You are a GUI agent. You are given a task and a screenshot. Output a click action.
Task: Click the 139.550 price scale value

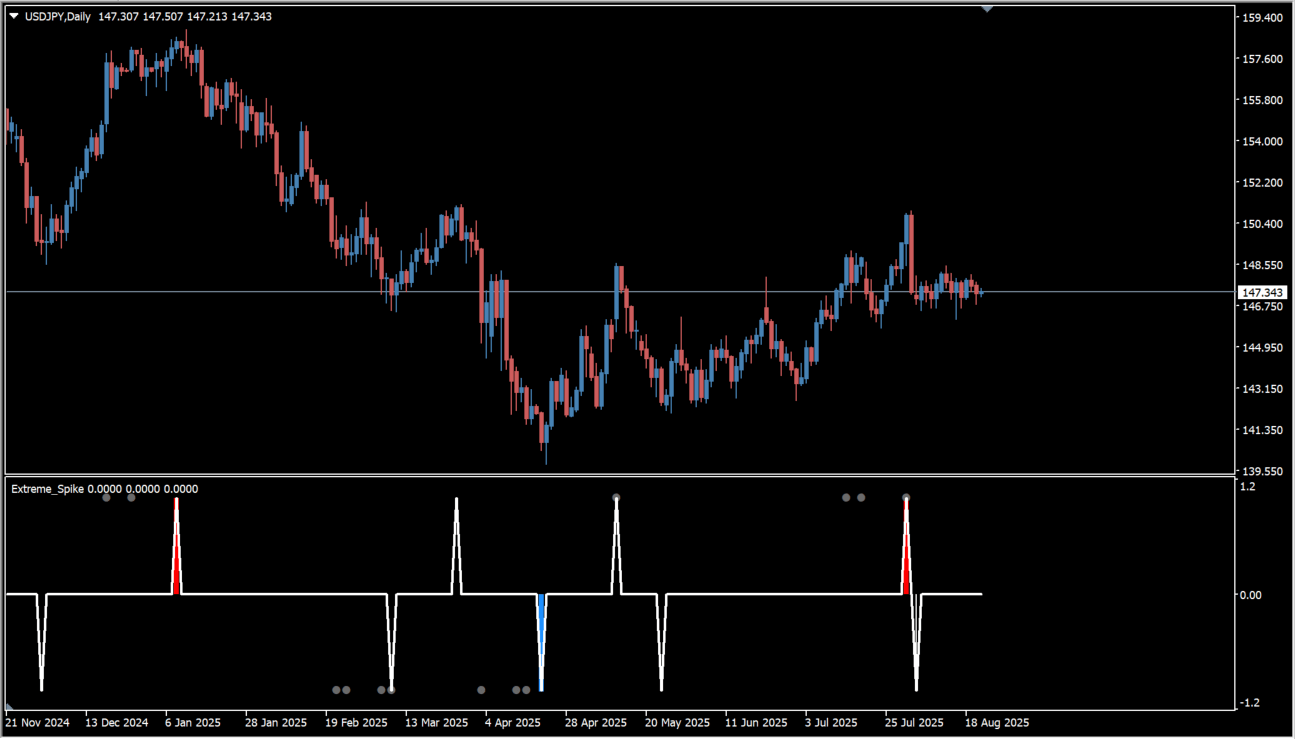[x=1262, y=470]
